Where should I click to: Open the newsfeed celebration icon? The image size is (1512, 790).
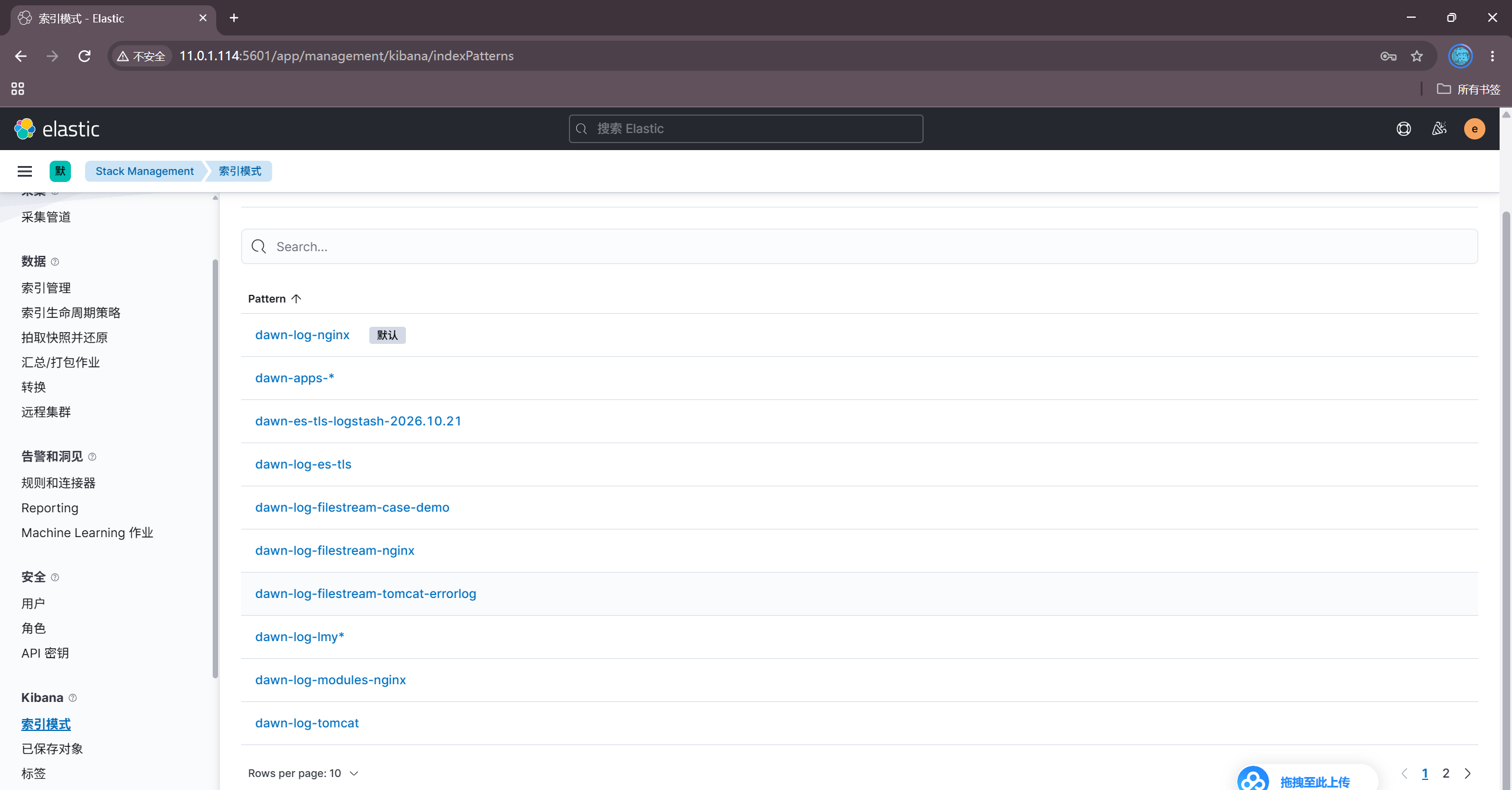[1439, 129]
